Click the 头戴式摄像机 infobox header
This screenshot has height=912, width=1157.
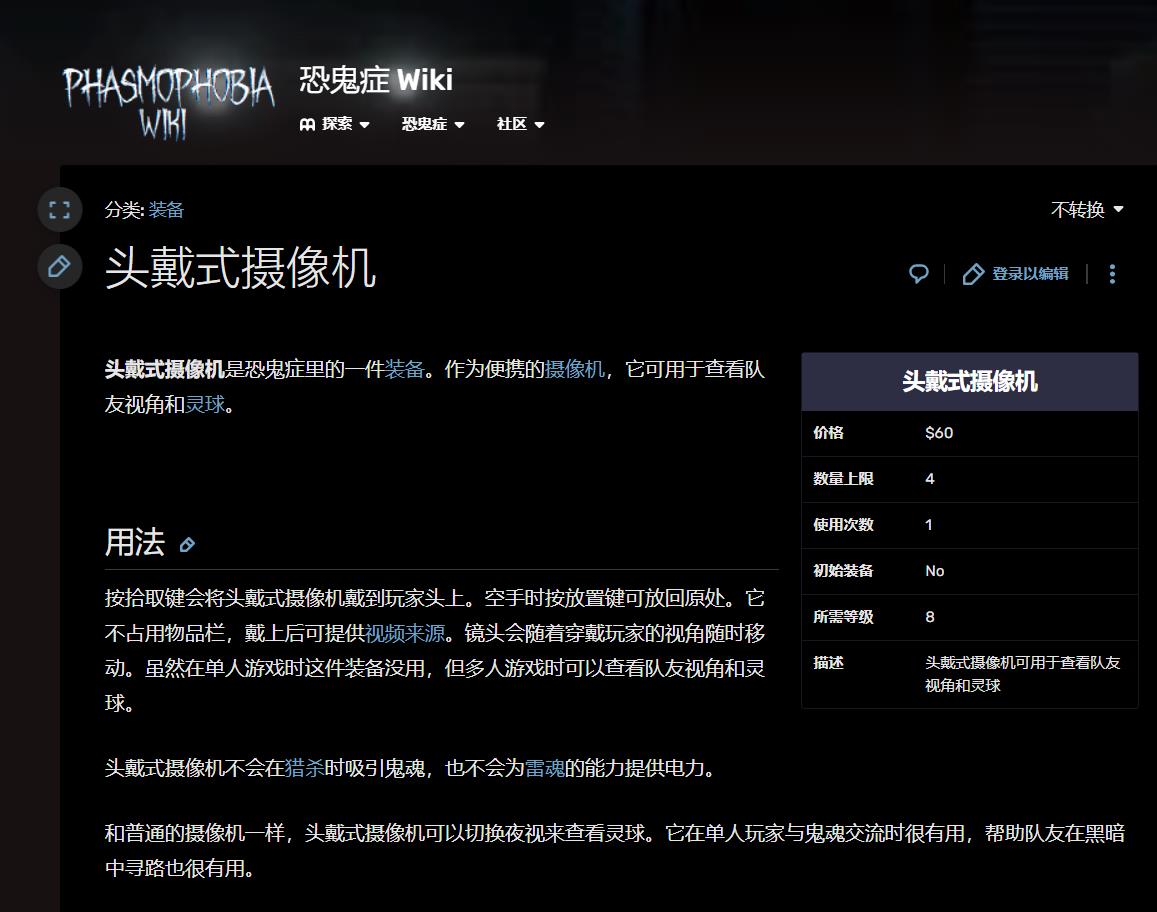(x=968, y=381)
